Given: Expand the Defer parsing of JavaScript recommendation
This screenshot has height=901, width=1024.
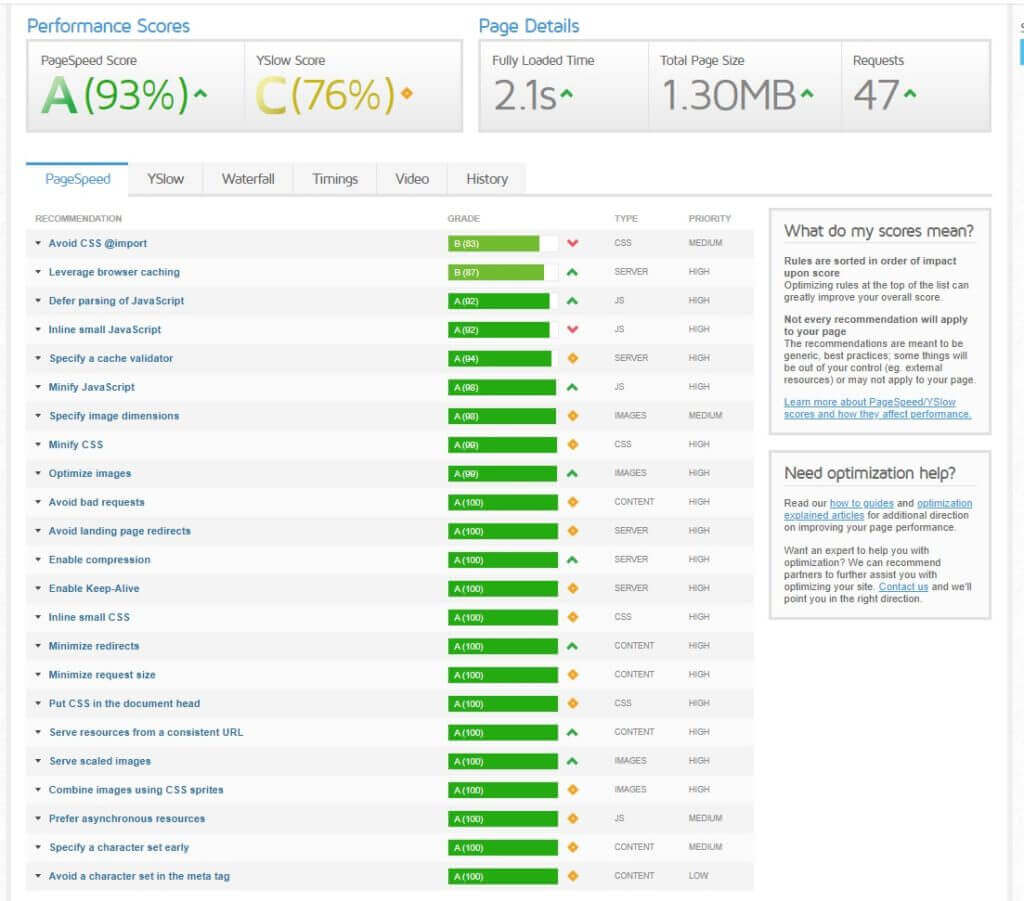Looking at the screenshot, I should tap(116, 301).
